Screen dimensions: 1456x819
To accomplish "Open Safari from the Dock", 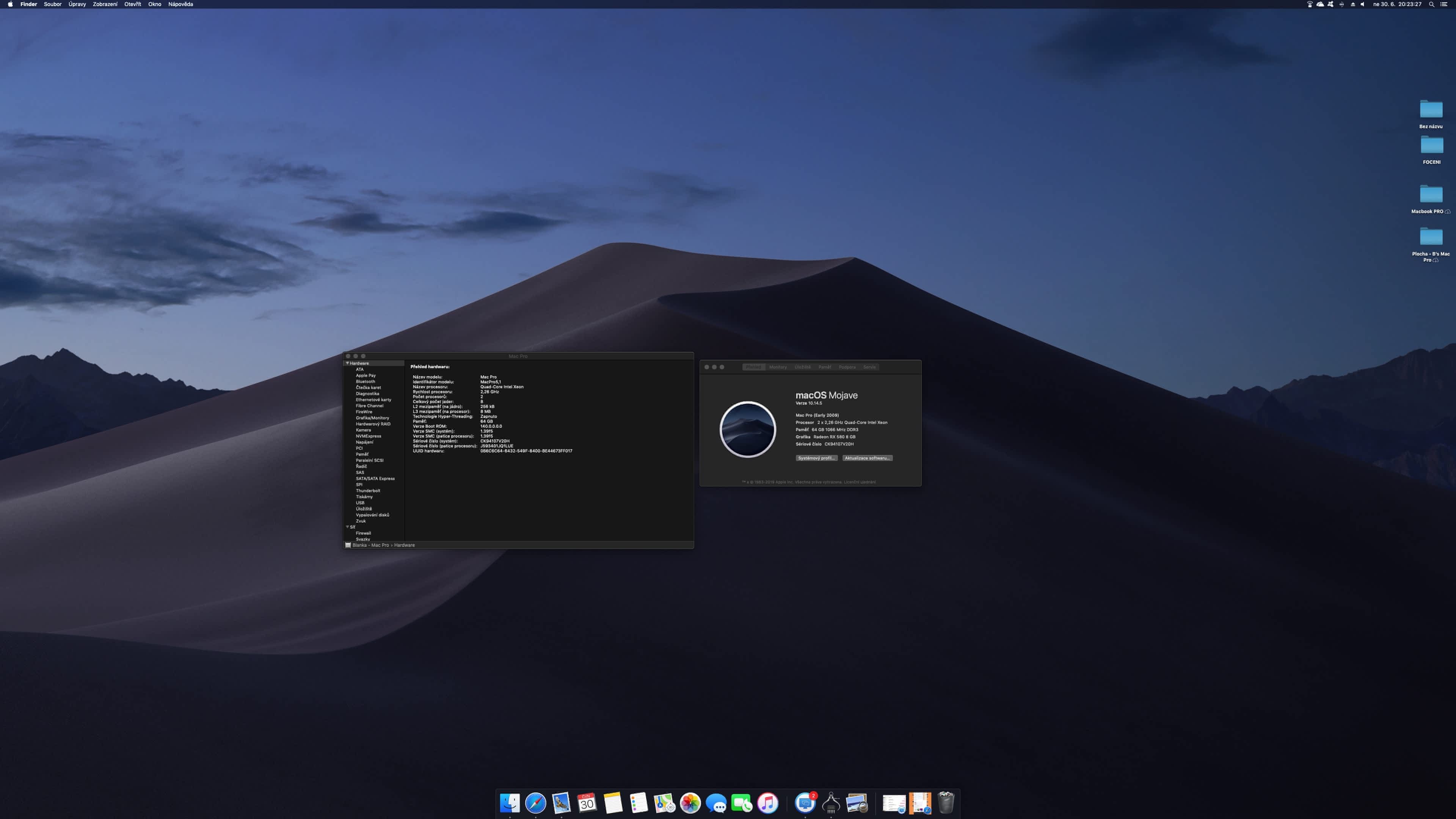I will click(535, 803).
